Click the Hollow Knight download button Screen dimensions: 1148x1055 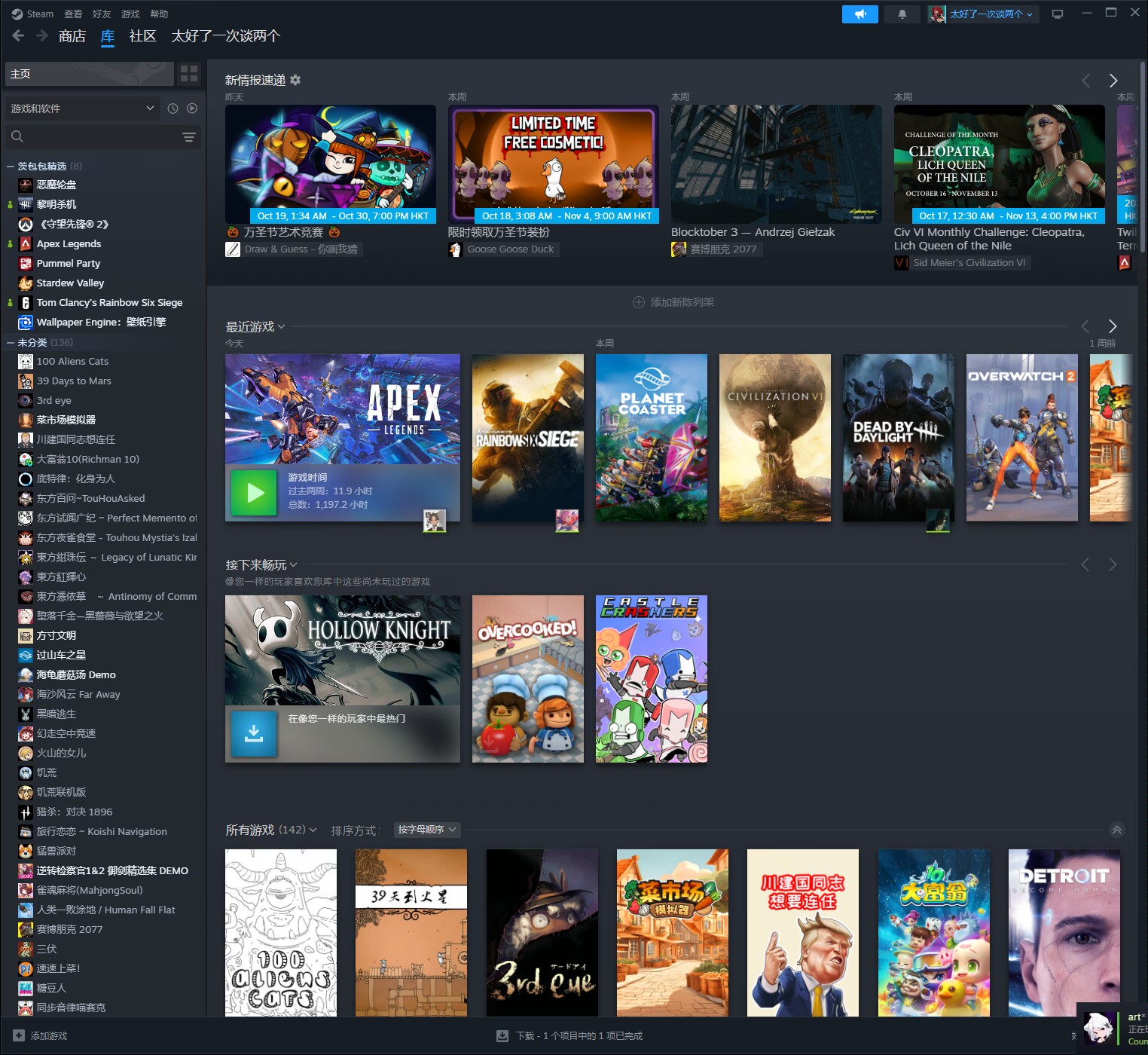pos(254,733)
